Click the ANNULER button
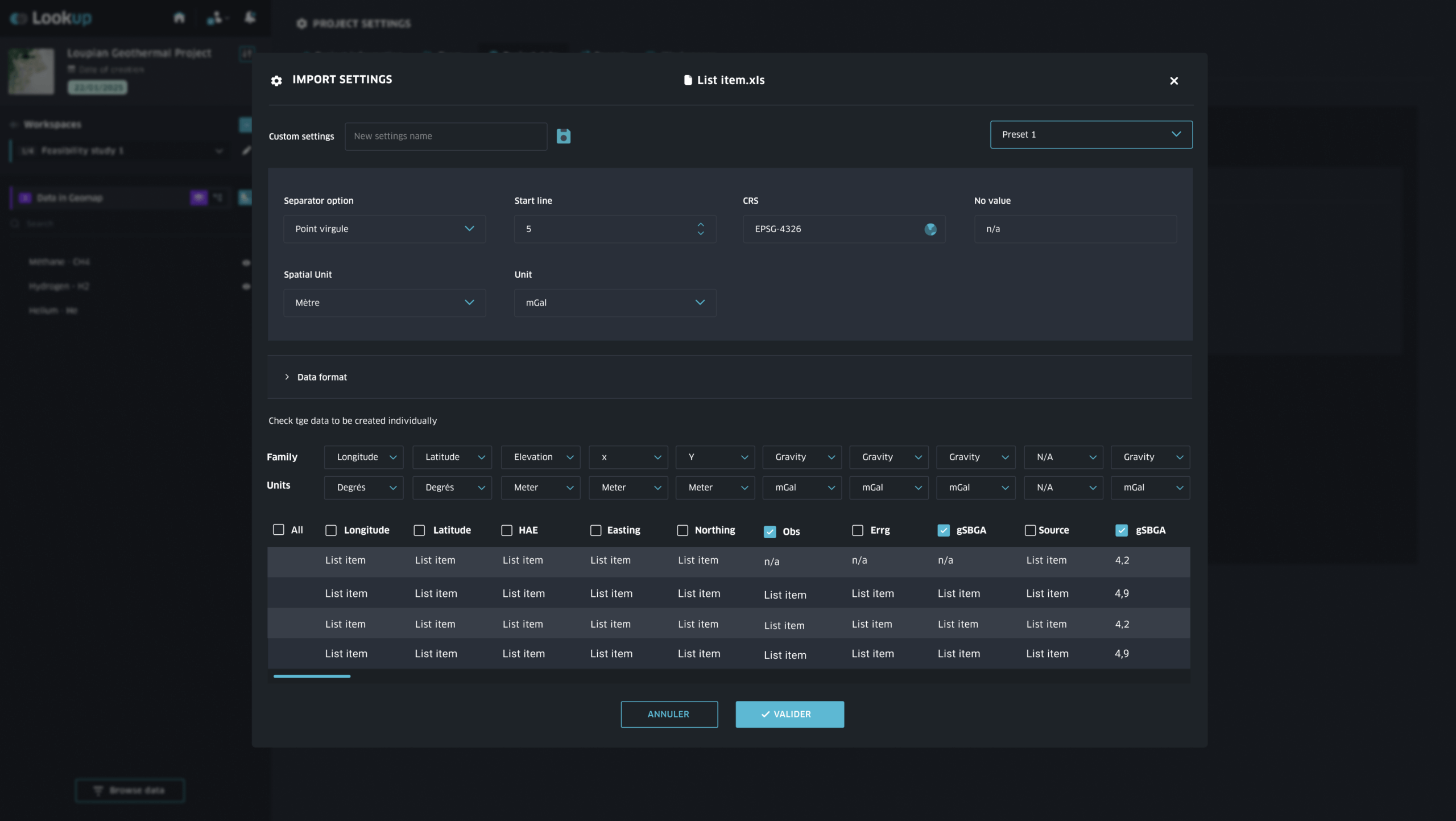Viewport: 1456px width, 821px height. (669, 714)
